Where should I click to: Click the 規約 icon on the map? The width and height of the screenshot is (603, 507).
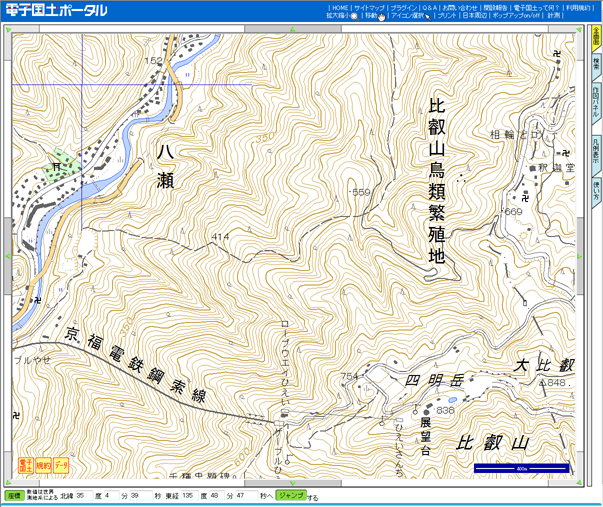[x=43, y=465]
